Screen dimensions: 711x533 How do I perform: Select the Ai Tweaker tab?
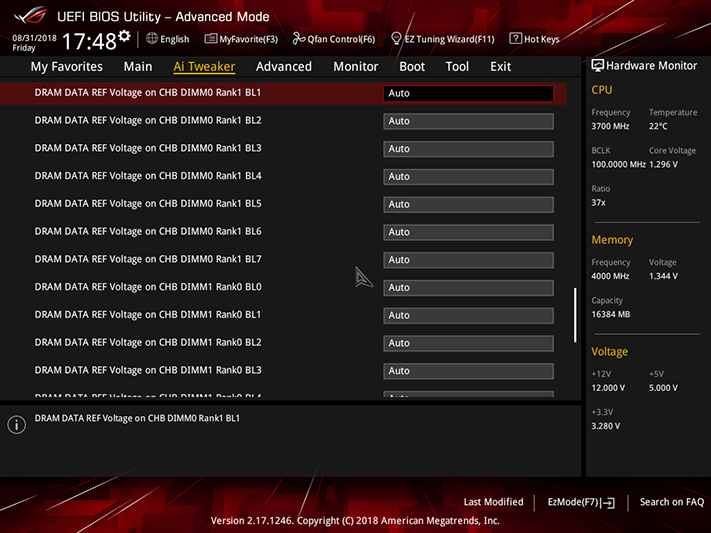pos(204,67)
